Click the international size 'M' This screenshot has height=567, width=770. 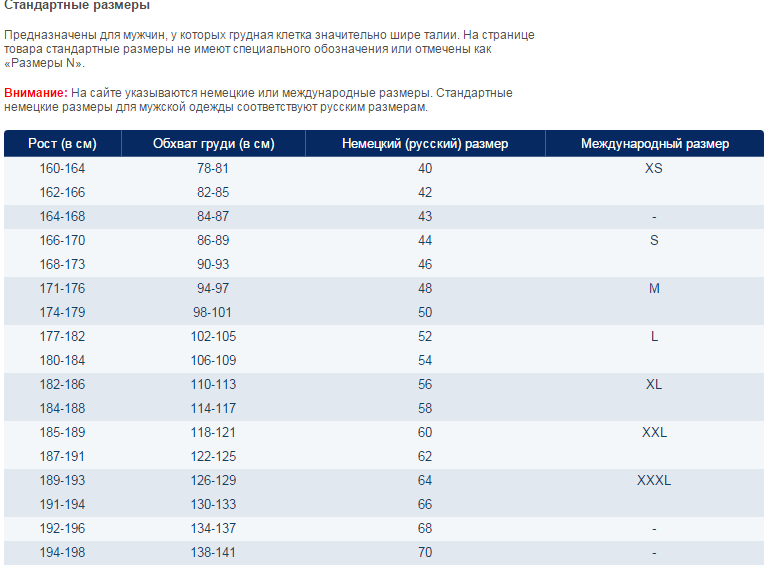654,288
